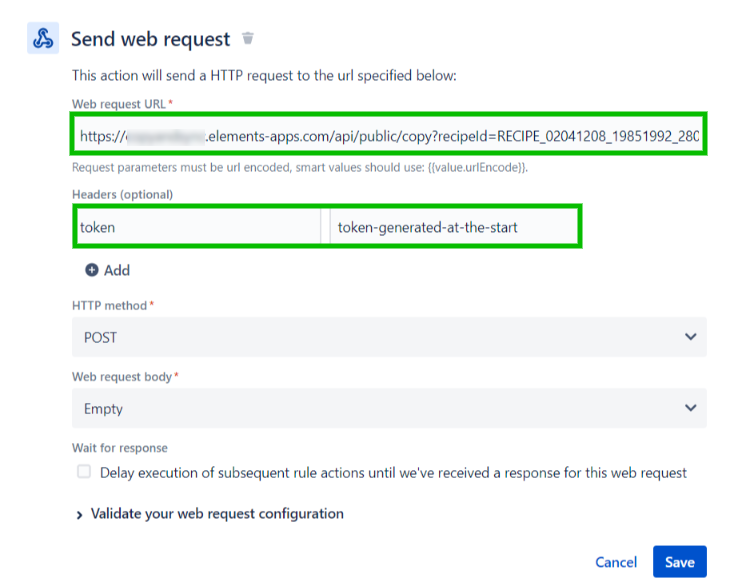
Task: Click the Cancel link
Action: pos(616,562)
